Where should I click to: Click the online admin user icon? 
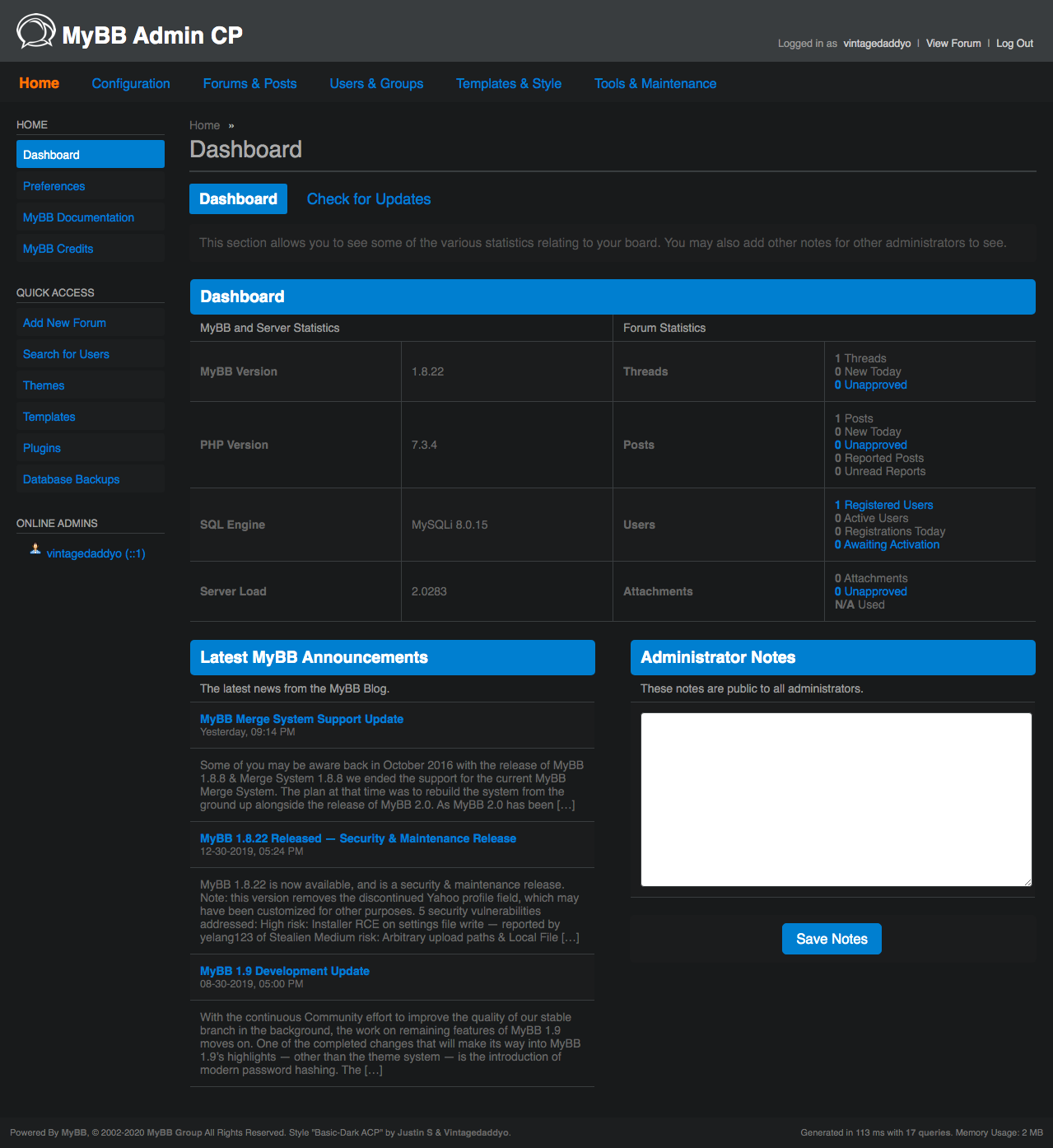coord(35,550)
